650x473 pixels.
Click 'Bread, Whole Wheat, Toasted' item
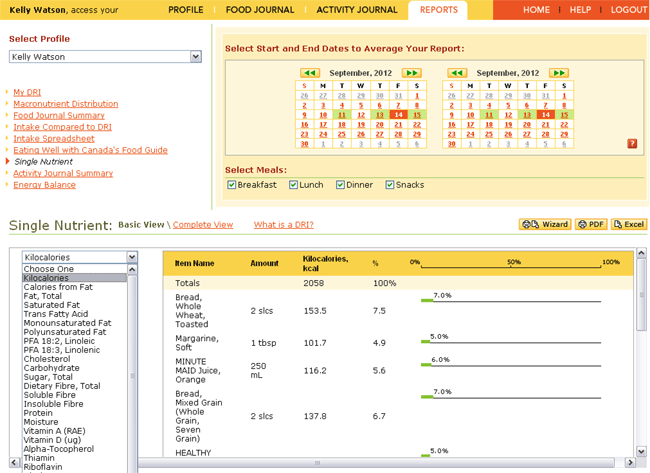coord(192,311)
